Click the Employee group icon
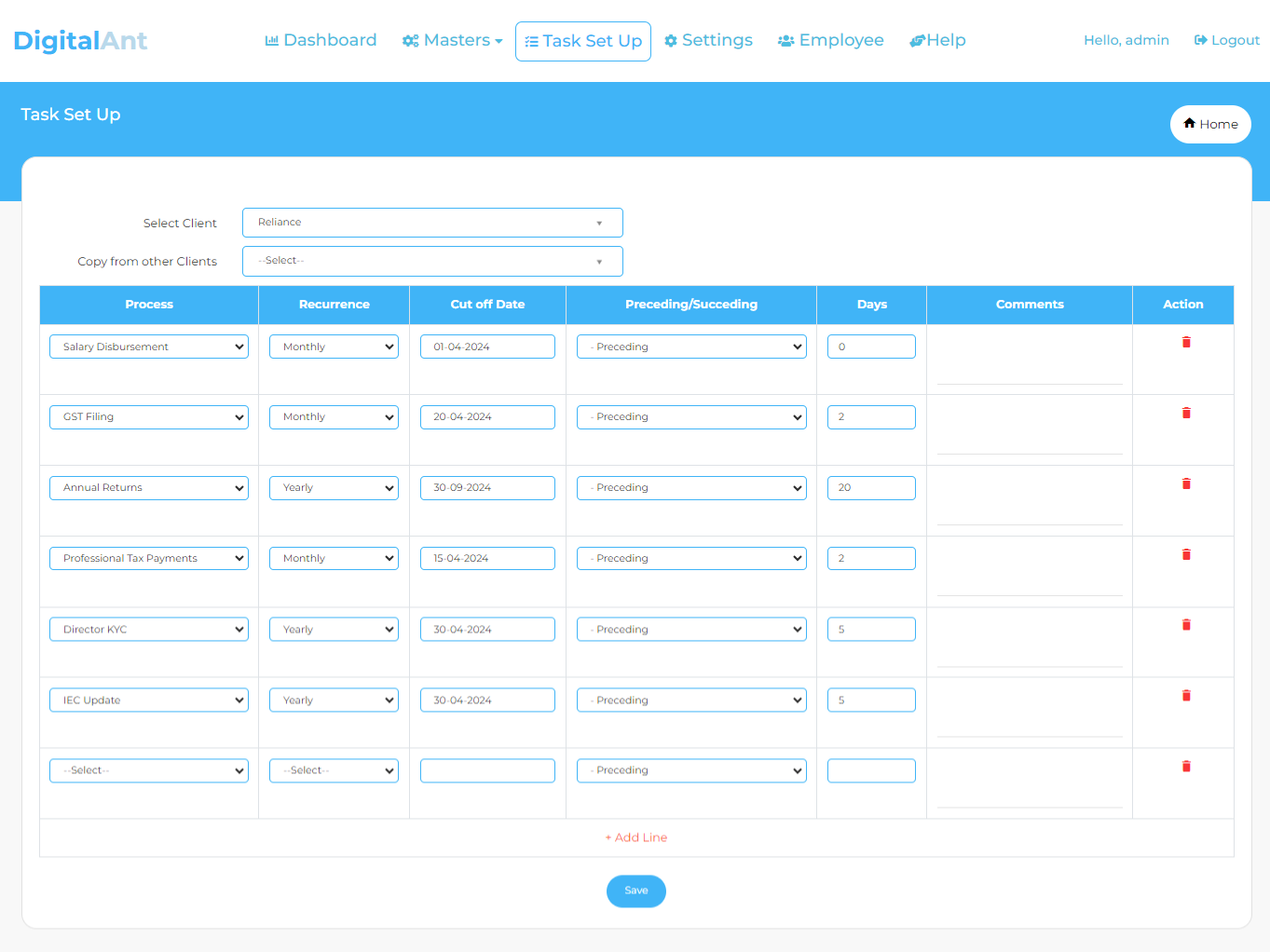Image resolution: width=1270 pixels, height=952 pixels. coord(785,40)
